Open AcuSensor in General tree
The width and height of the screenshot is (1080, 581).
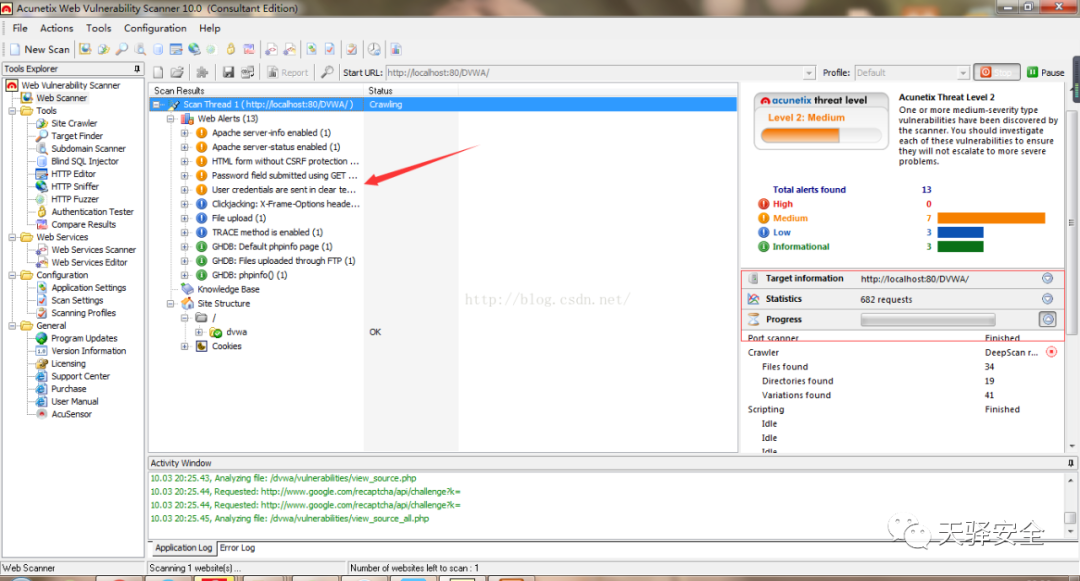pos(71,414)
